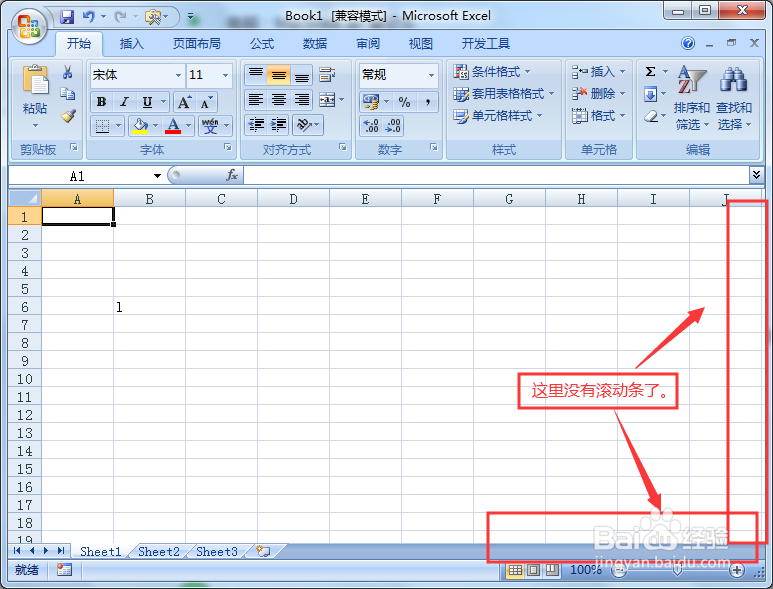Open 单元格样式 cell styles menu
This screenshot has height=589, width=773.
click(498, 116)
